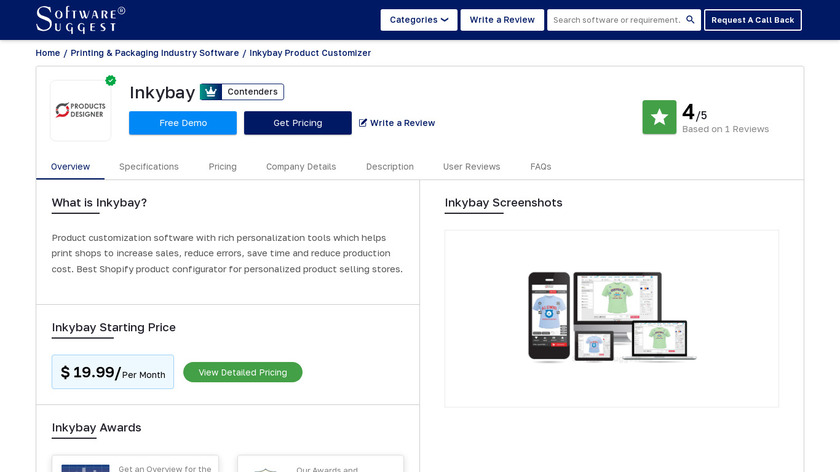Go to the Home breadcrumb

point(48,53)
